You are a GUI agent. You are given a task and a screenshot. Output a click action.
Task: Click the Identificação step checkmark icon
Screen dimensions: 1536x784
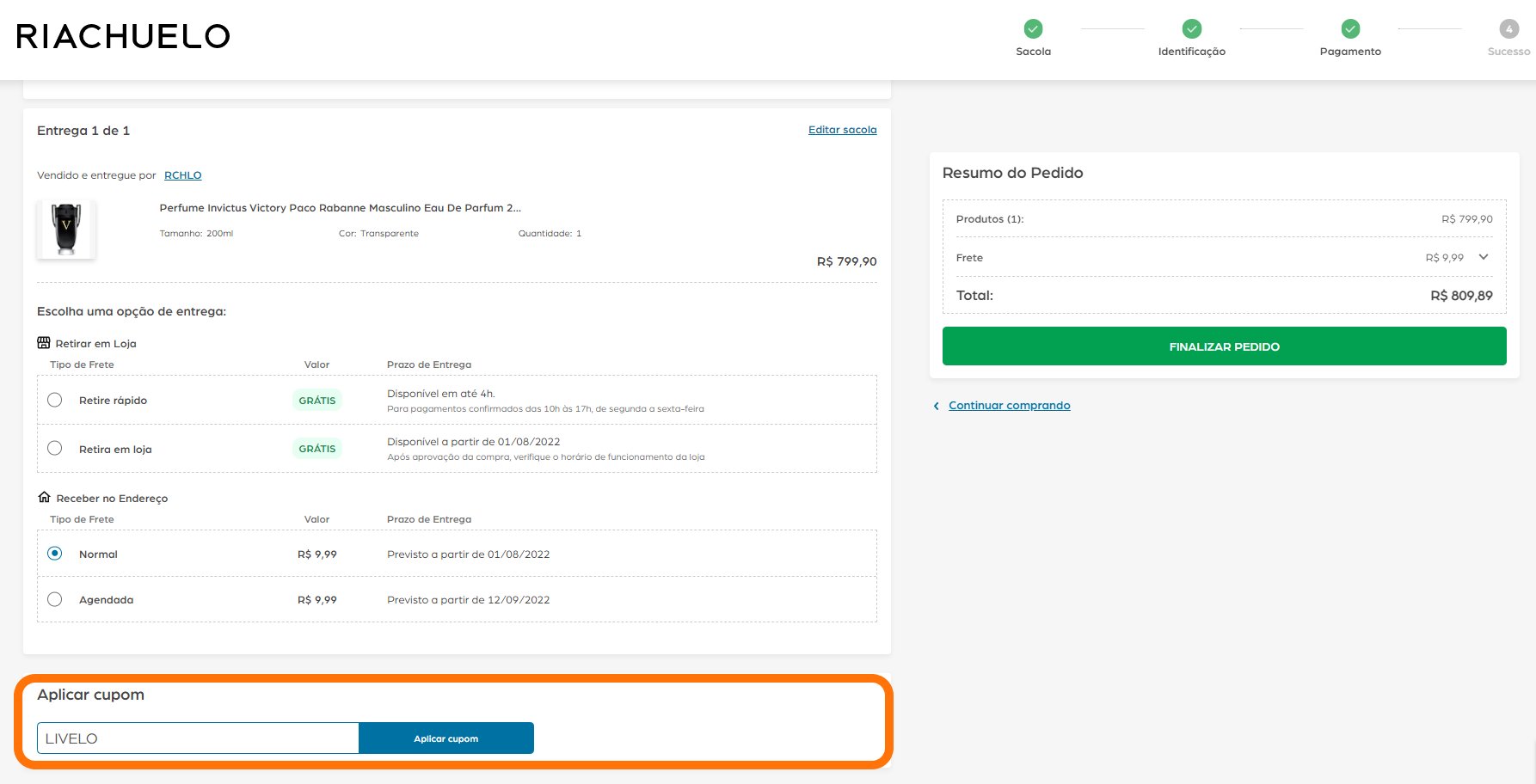[1192, 29]
